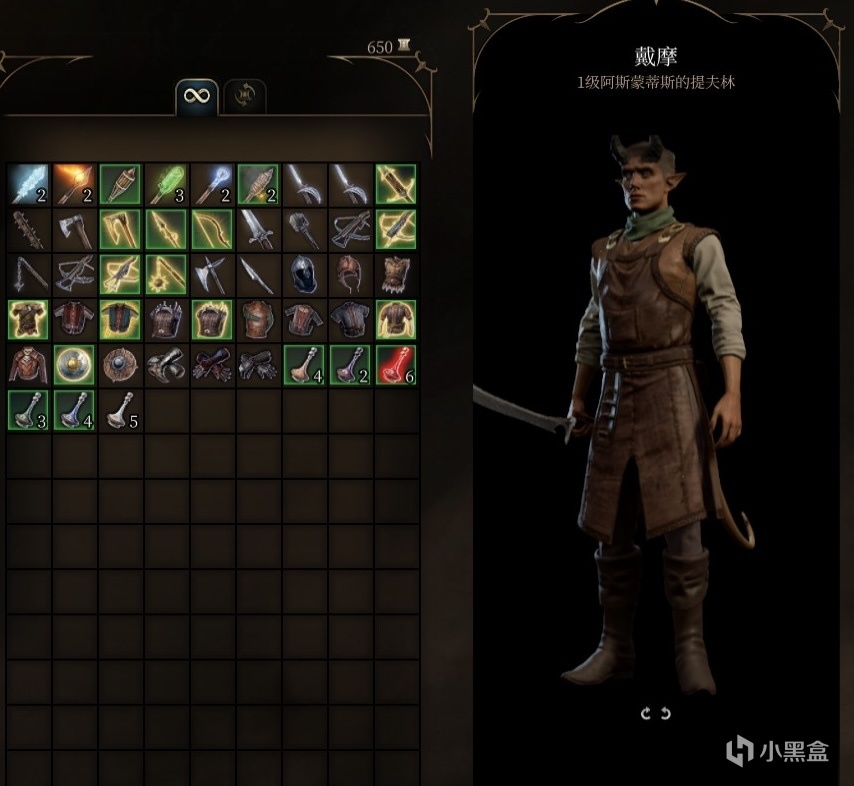Select the blue potion stack of 4

coord(74,410)
